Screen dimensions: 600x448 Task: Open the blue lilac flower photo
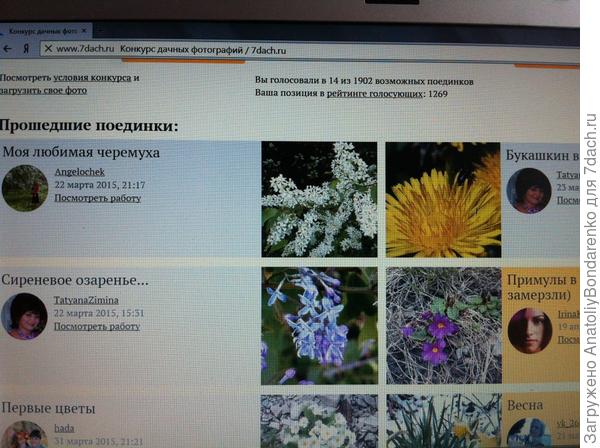tap(319, 325)
